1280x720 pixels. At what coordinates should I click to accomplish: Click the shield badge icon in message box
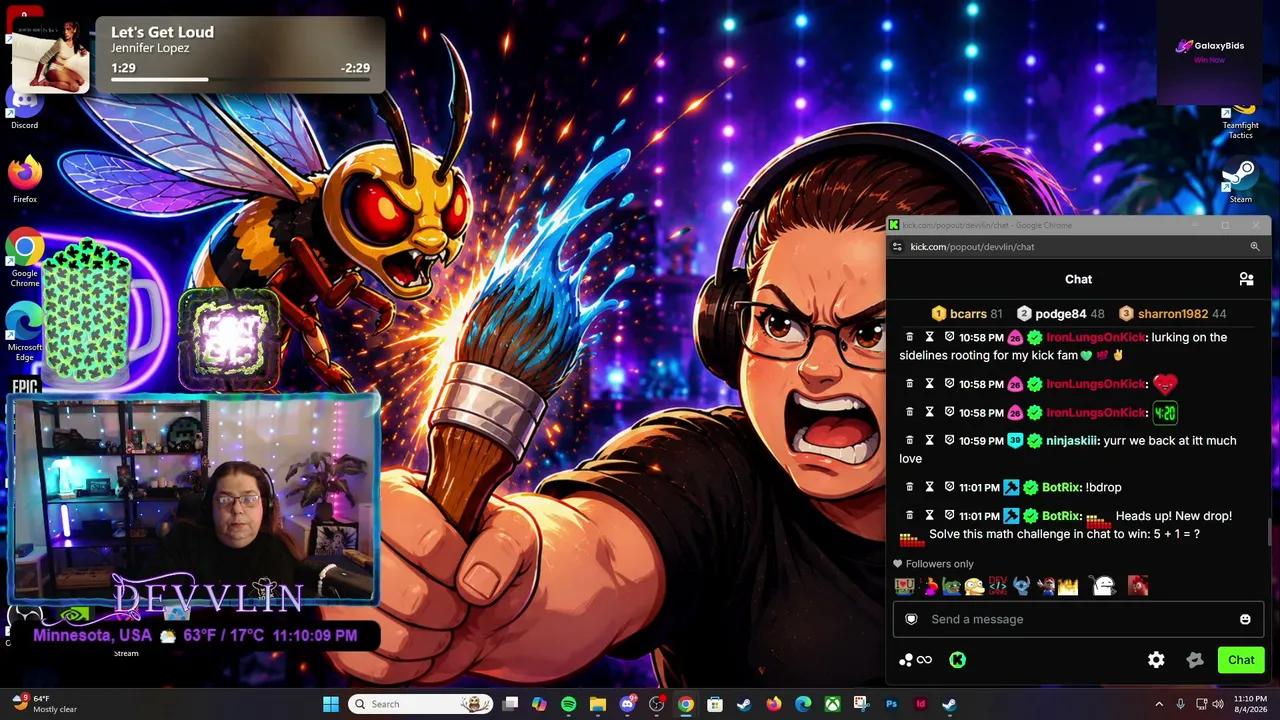pyautogui.click(x=911, y=619)
